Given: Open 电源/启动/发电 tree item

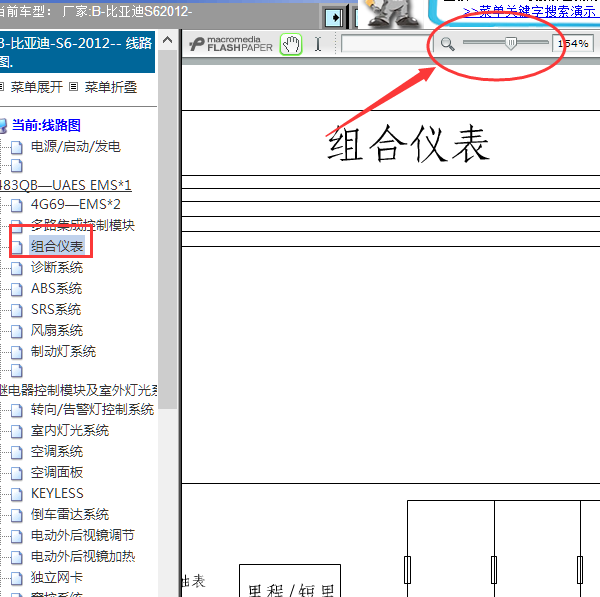Looking at the screenshot, I should 76,146.
